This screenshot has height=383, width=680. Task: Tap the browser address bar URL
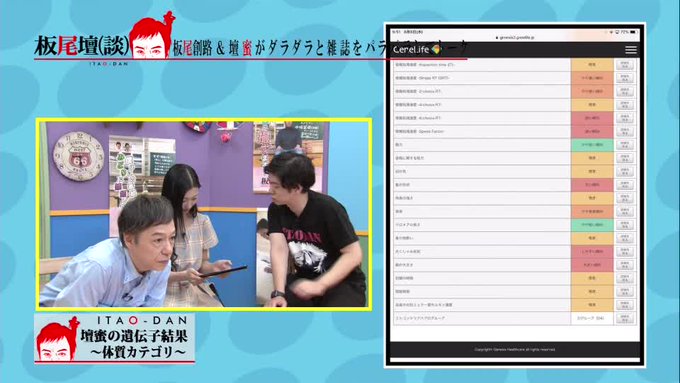(516, 38)
